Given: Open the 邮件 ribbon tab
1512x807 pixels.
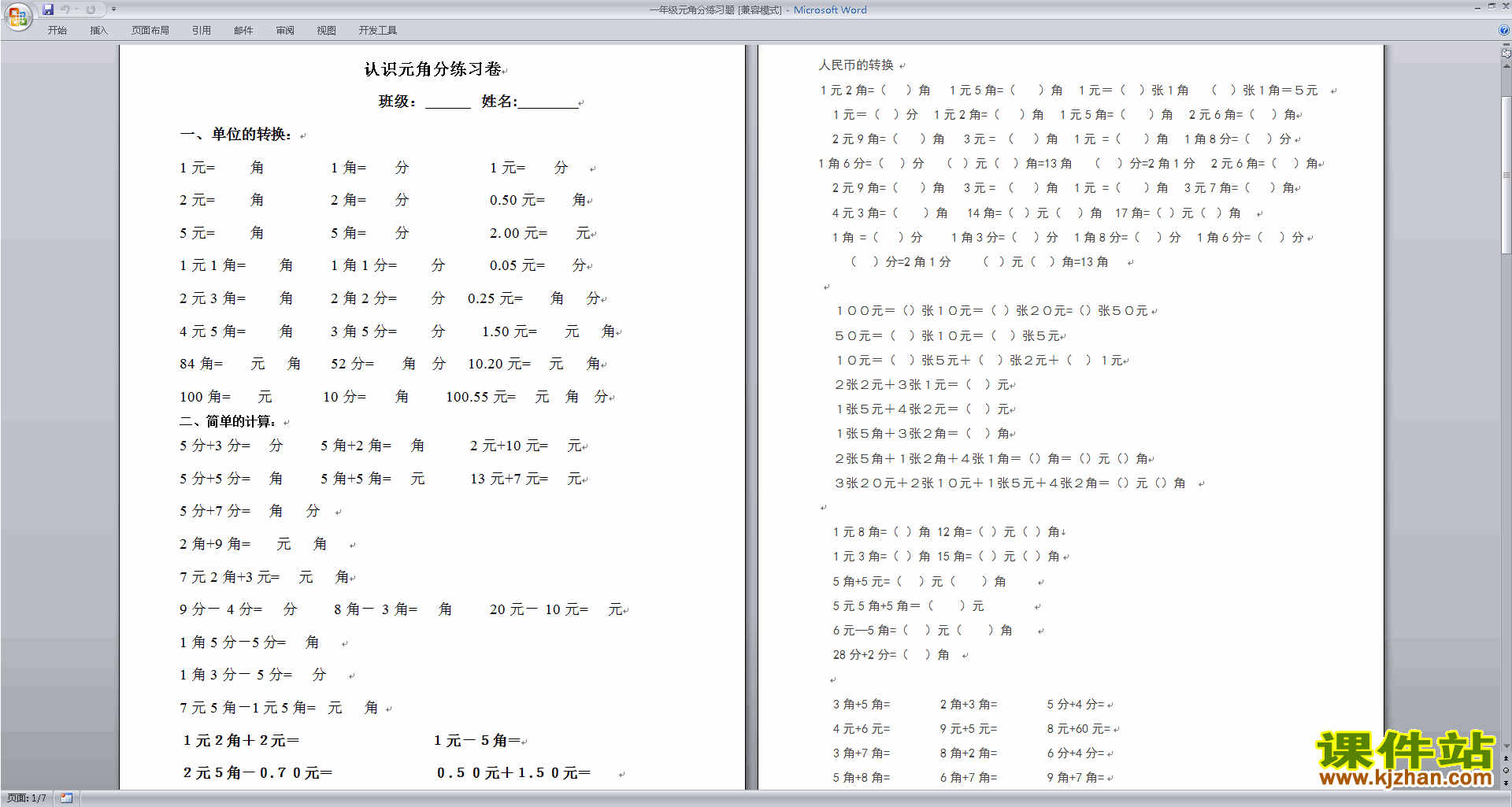Looking at the screenshot, I should point(243,31).
